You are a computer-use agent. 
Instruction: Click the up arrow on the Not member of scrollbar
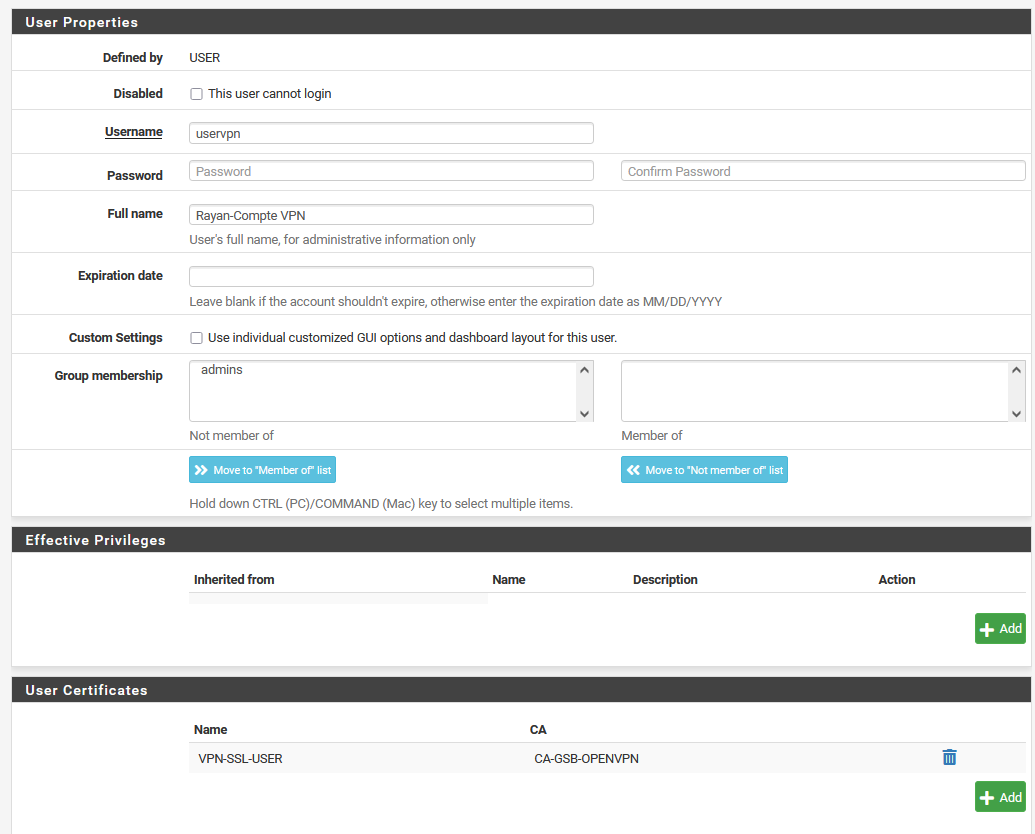(585, 369)
